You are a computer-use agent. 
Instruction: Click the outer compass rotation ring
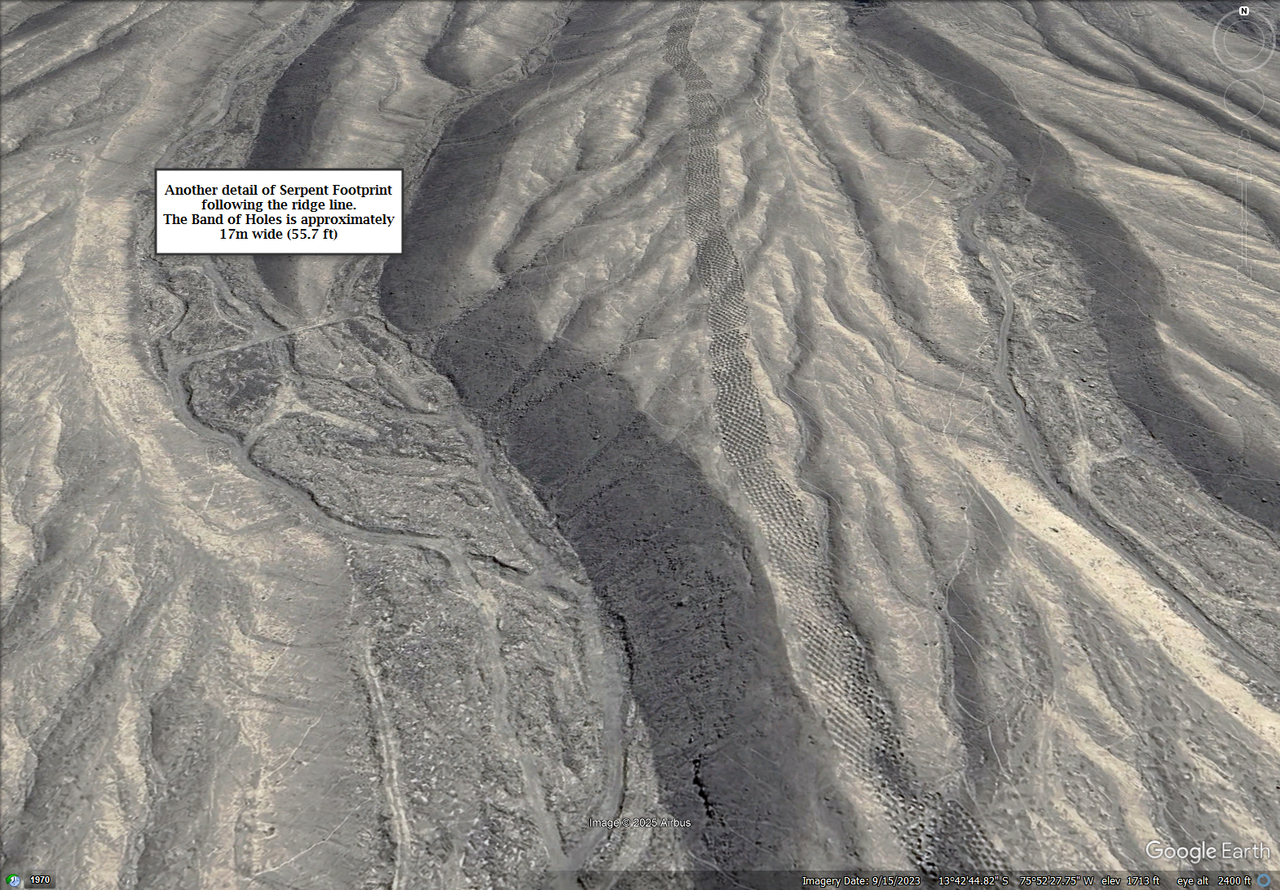pyautogui.click(x=1215, y=40)
